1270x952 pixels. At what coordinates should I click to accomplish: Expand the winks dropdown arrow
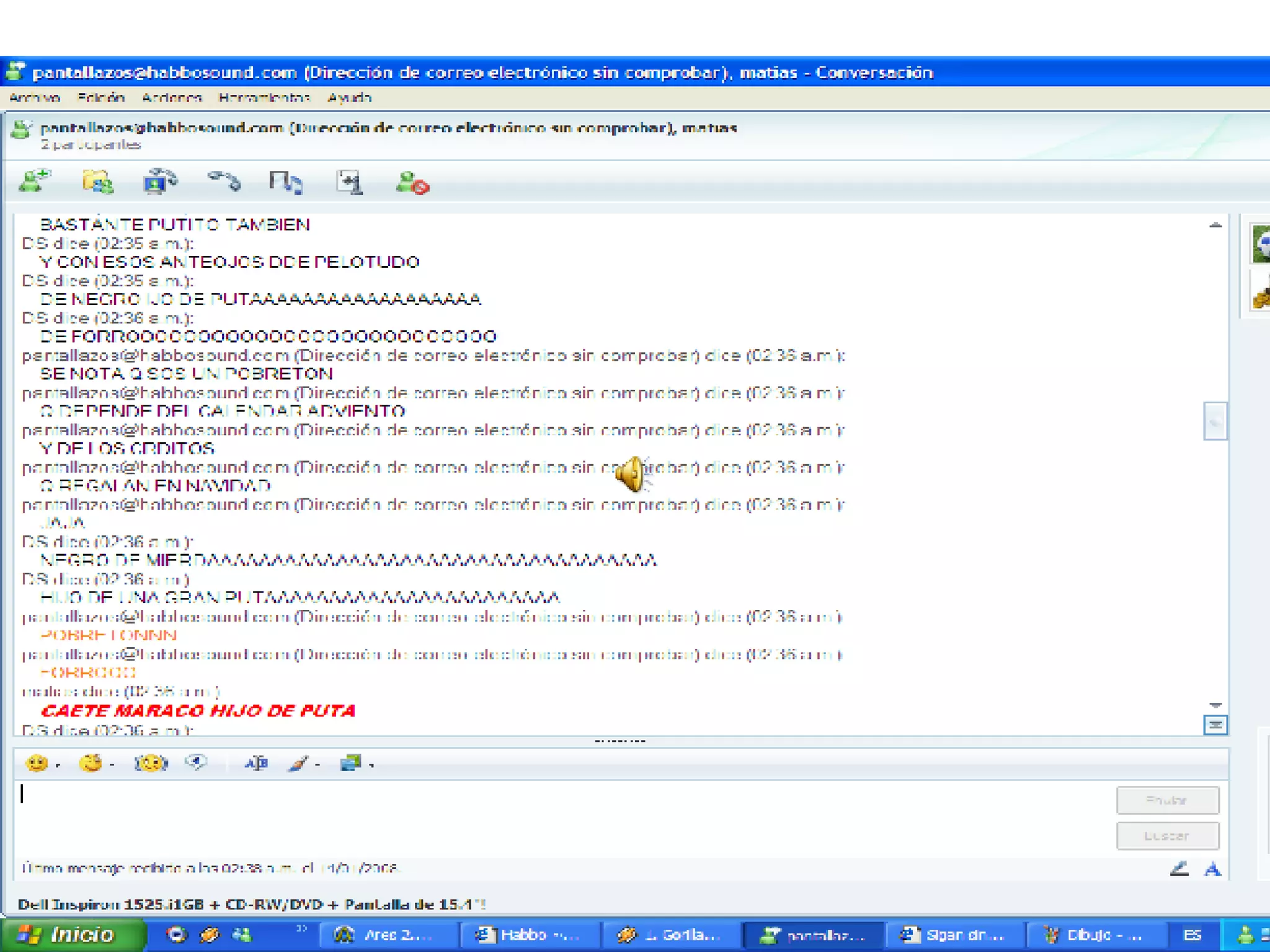point(112,766)
